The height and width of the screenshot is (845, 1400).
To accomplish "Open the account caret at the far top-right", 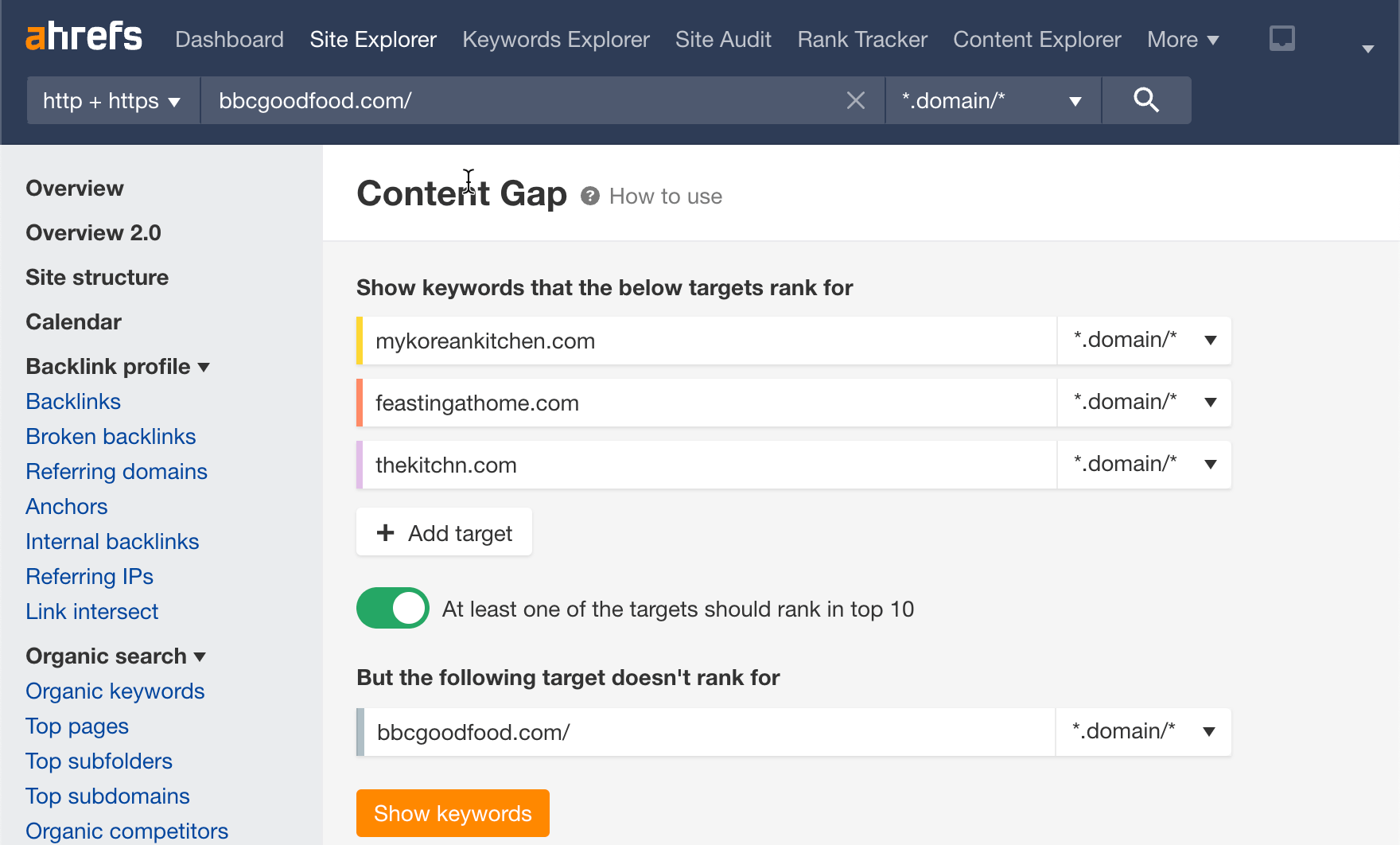I will click(1369, 48).
